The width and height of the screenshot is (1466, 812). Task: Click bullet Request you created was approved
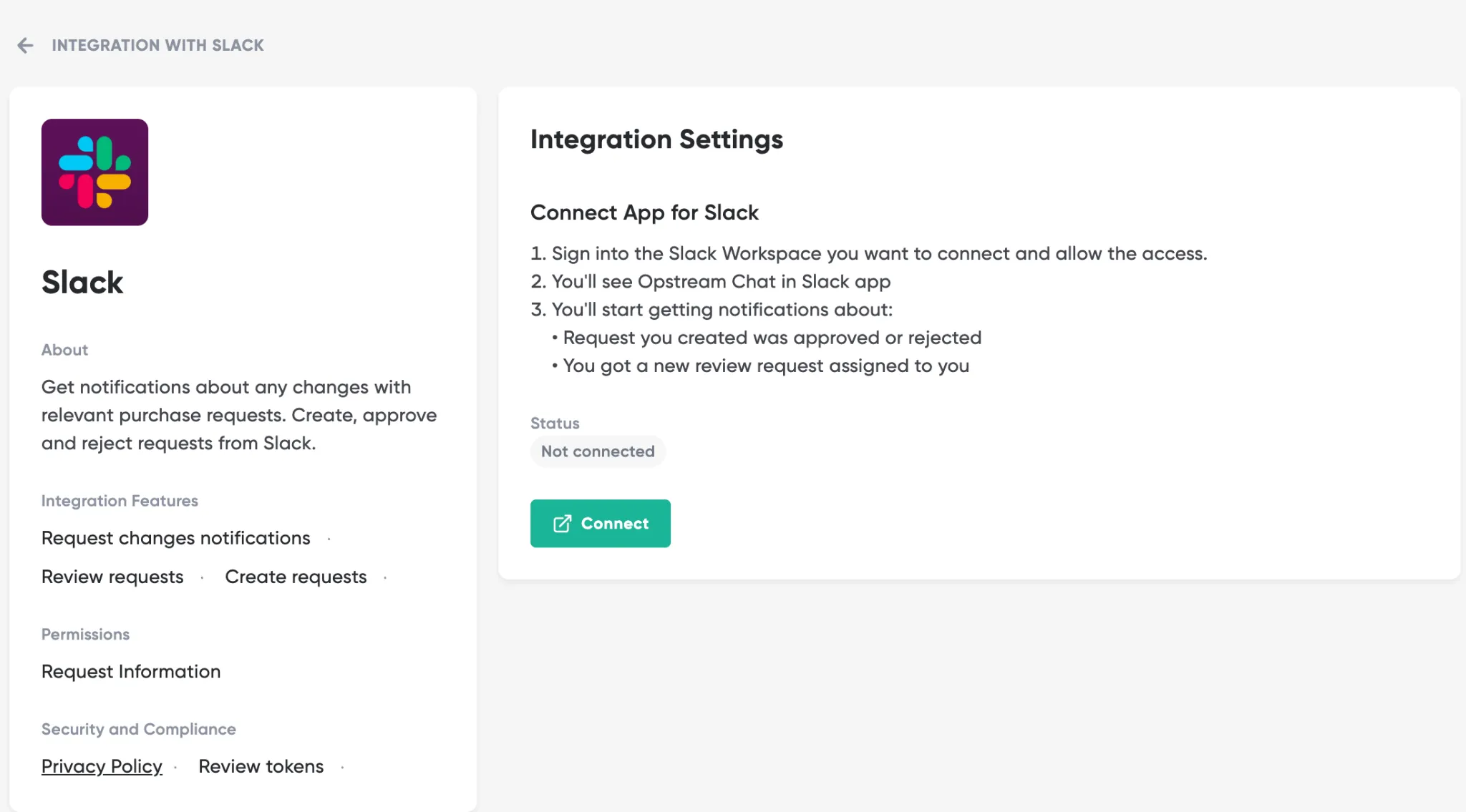767,338
